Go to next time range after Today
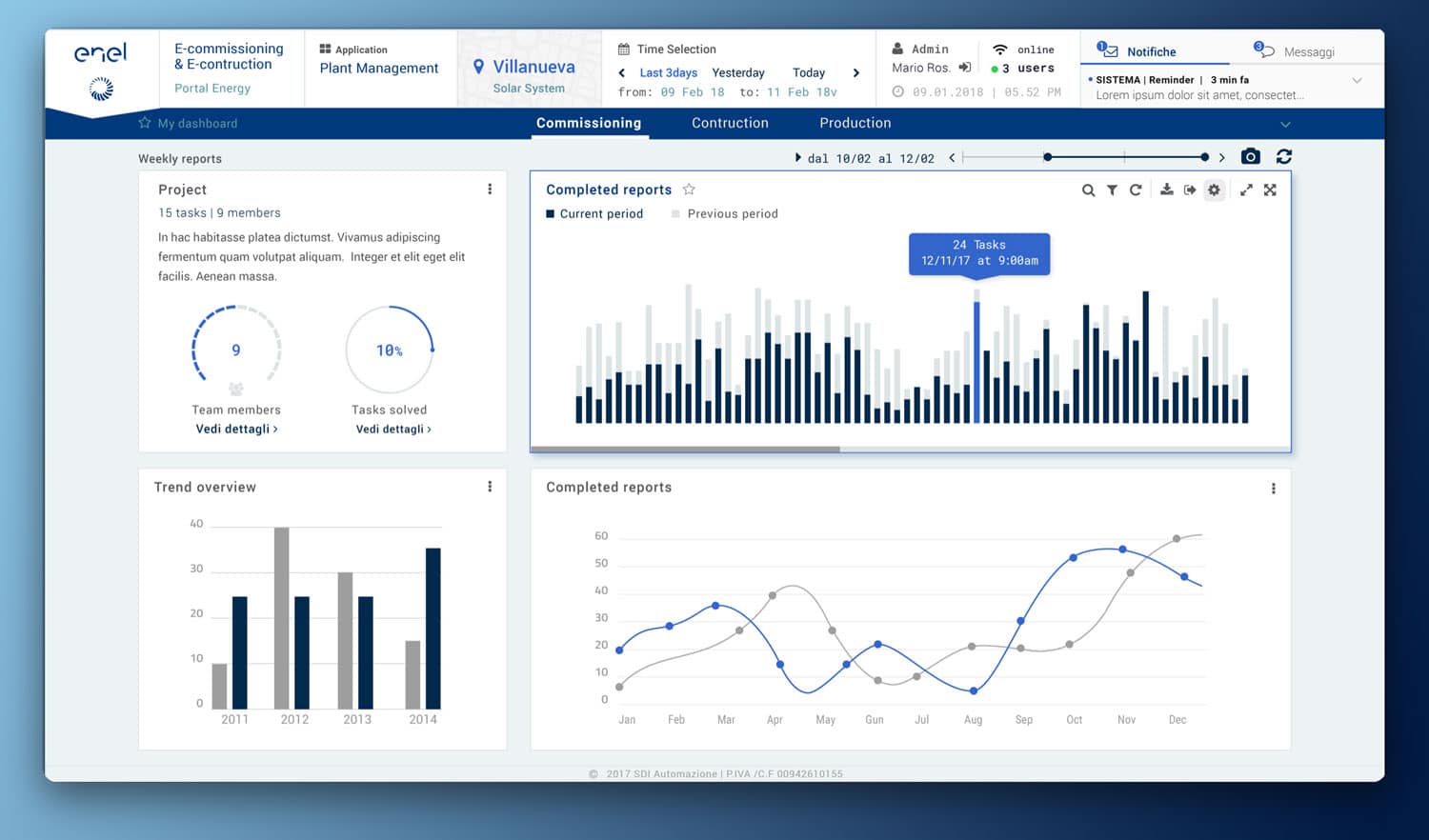The height and width of the screenshot is (840, 1429). click(855, 72)
